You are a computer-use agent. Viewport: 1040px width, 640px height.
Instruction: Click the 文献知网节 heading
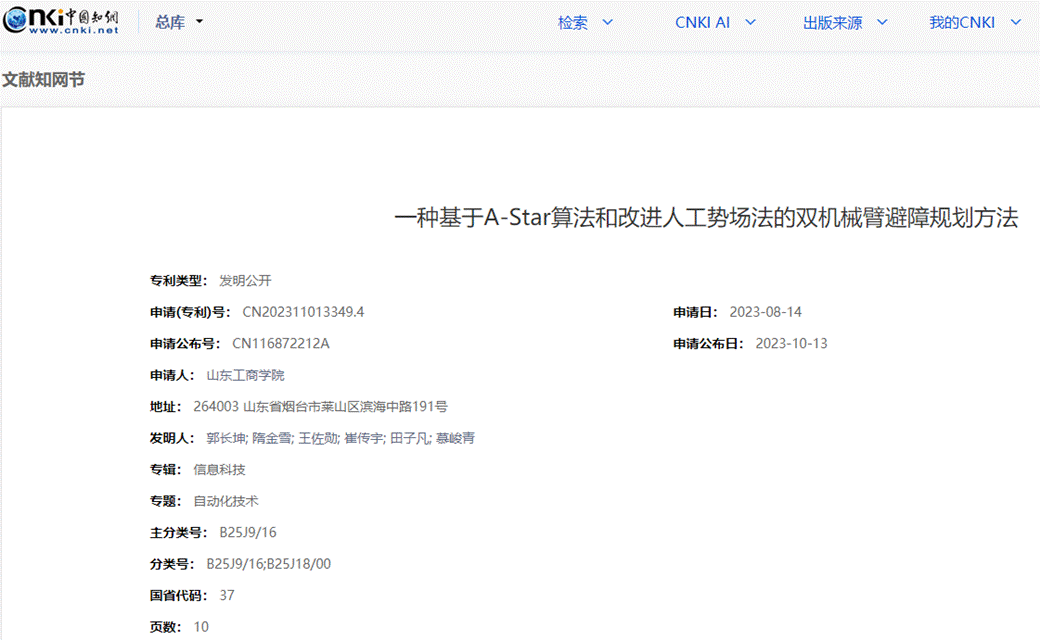(x=43, y=79)
